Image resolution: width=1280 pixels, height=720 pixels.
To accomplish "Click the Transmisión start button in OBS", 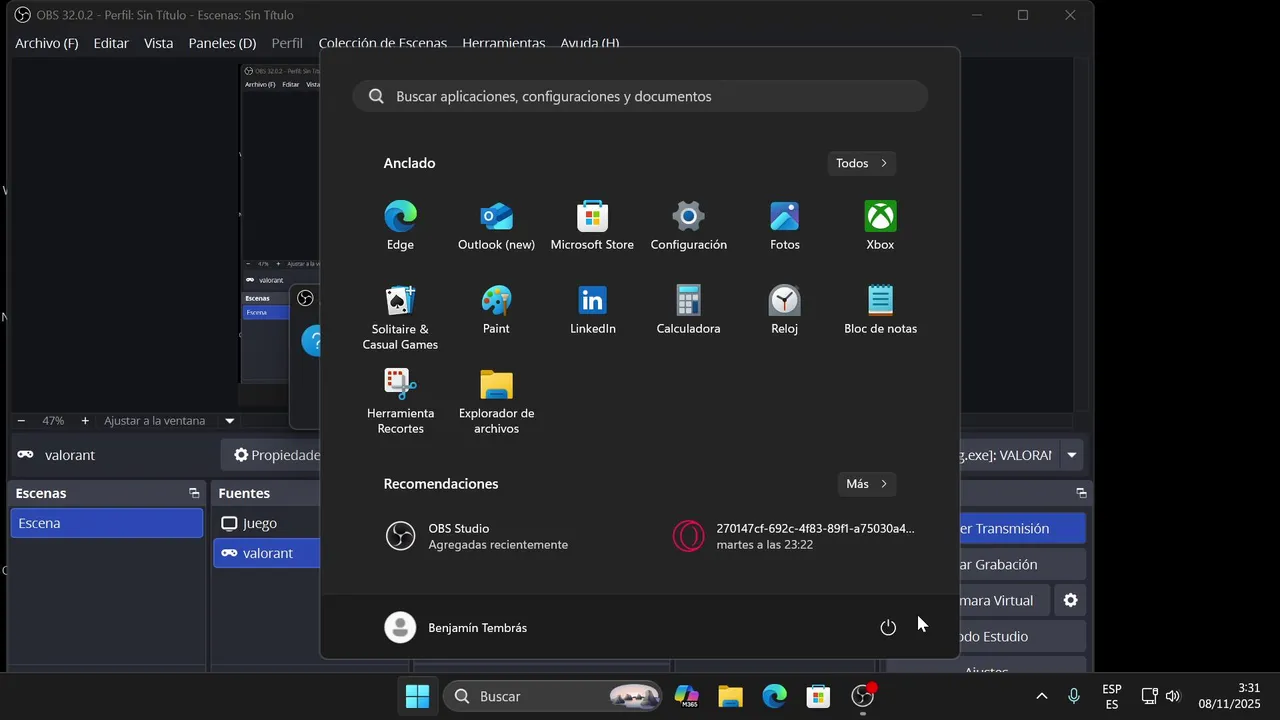I will tap(1023, 528).
